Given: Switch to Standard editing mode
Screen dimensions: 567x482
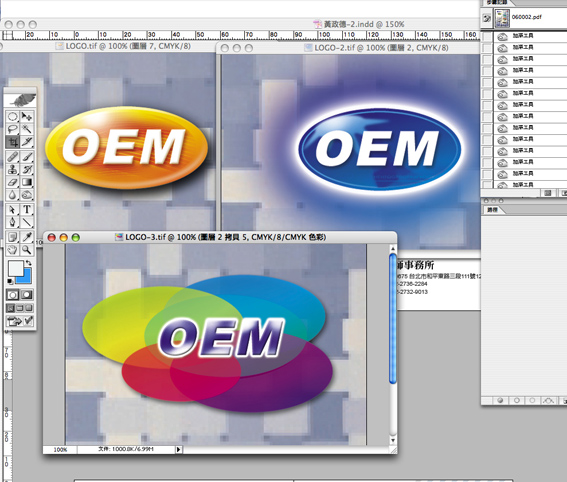Looking at the screenshot, I should tap(13, 295).
